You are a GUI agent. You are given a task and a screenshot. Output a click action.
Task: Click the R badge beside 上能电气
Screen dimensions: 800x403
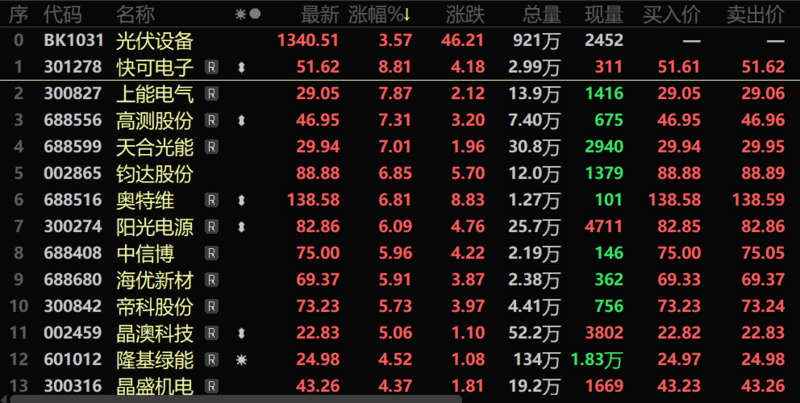pos(212,93)
